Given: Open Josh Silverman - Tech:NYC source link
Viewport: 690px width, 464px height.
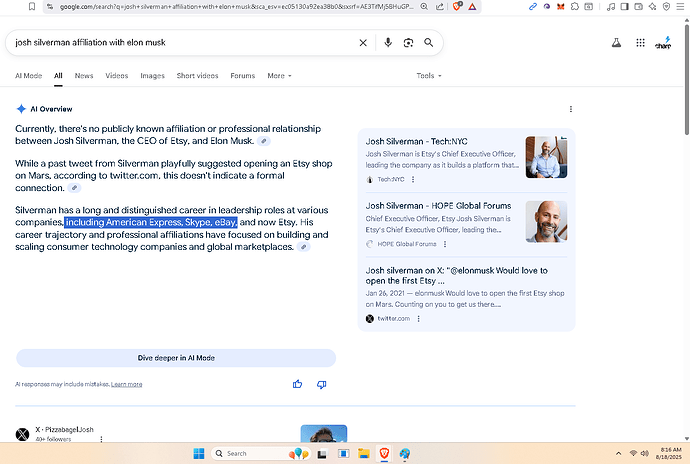Looking at the screenshot, I should click(416, 141).
